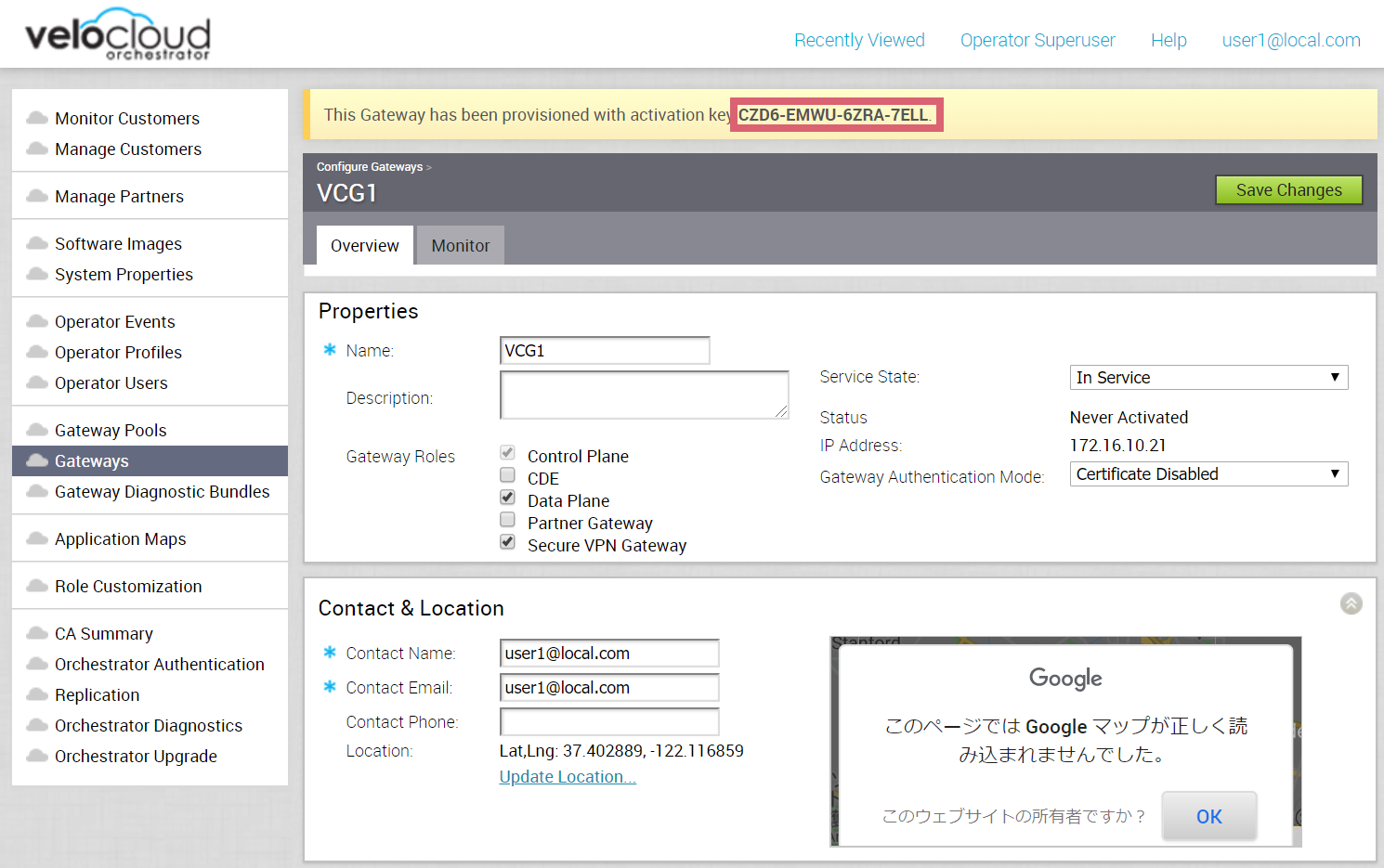The height and width of the screenshot is (868, 1384).
Task: Click the Update Location link
Action: (x=568, y=777)
